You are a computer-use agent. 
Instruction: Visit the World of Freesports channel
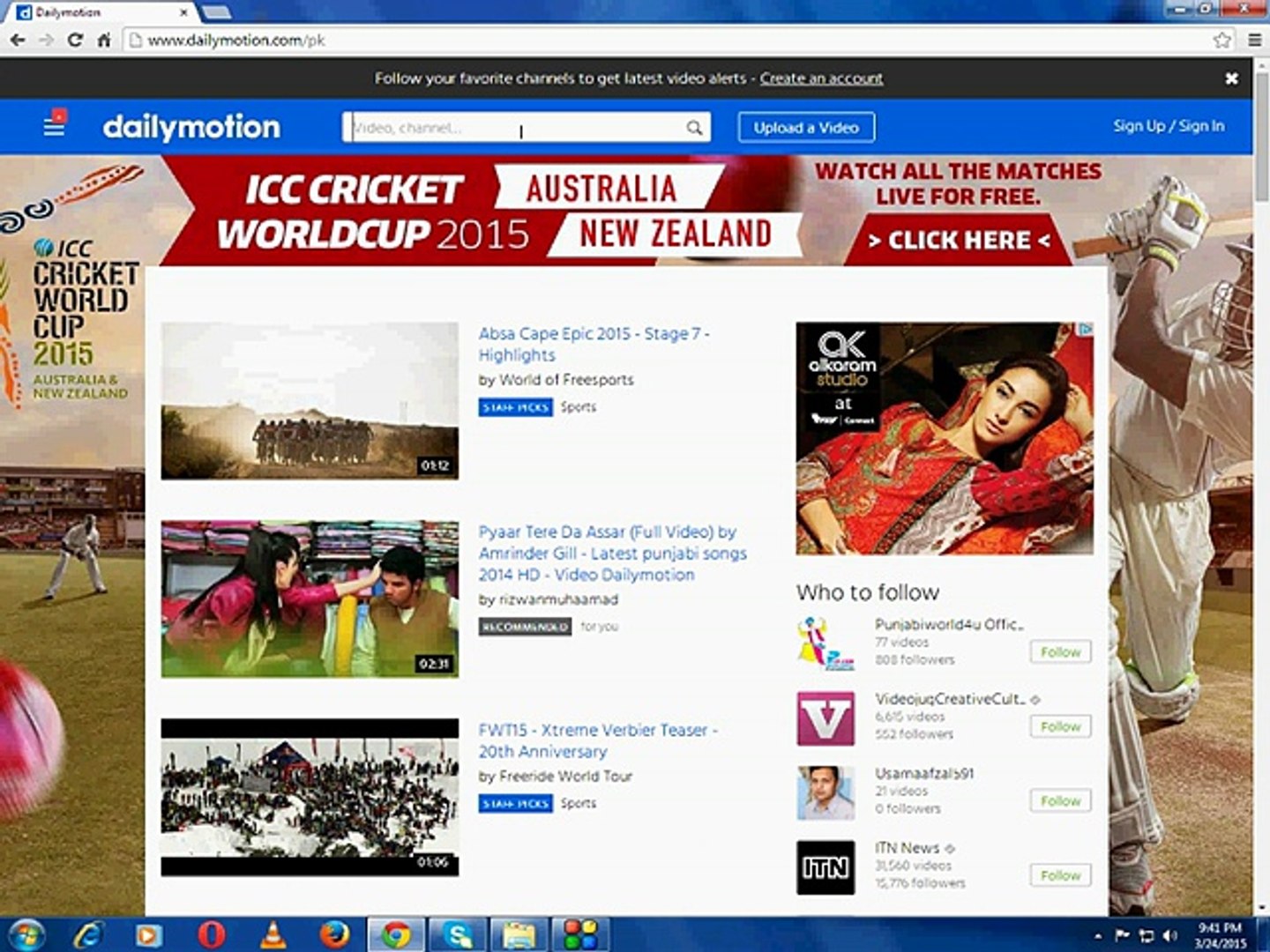pos(566,380)
